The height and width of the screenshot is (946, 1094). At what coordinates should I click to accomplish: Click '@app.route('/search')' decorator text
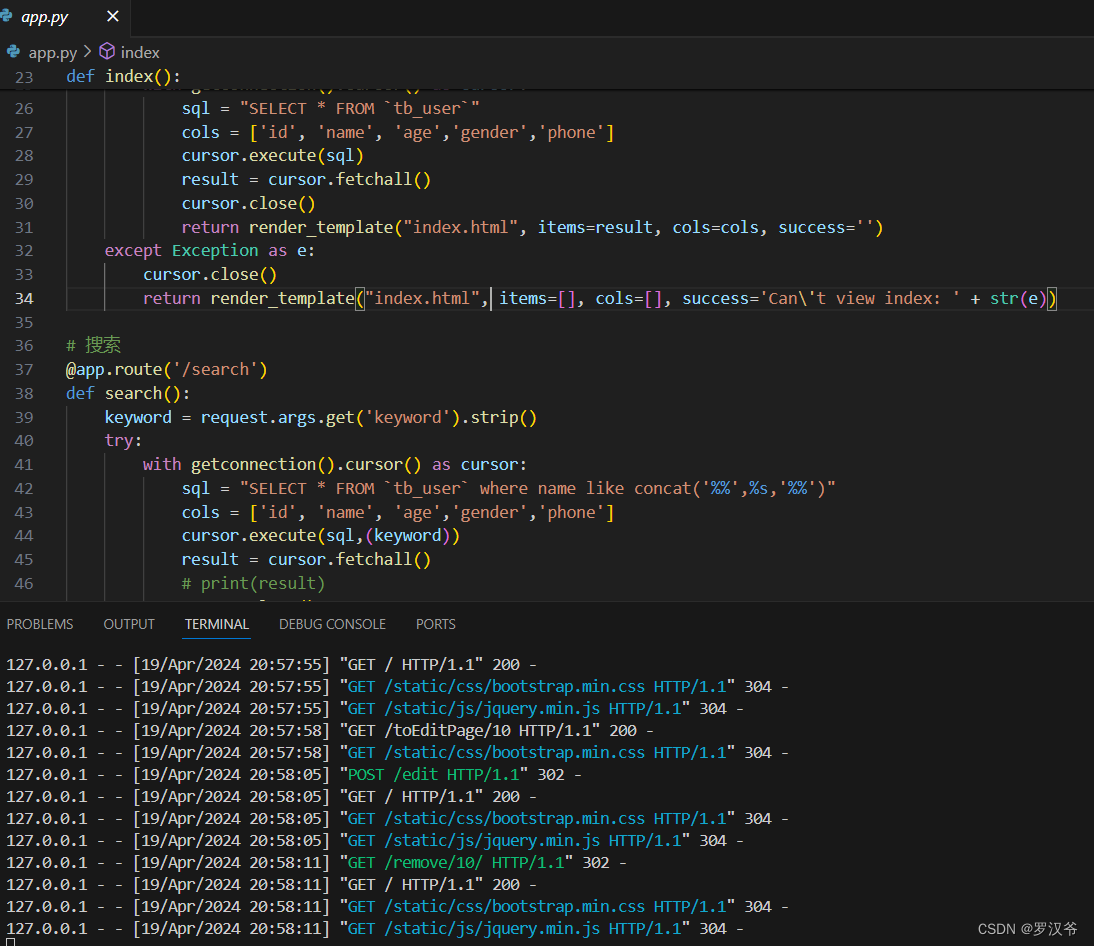pyautogui.click(x=167, y=369)
